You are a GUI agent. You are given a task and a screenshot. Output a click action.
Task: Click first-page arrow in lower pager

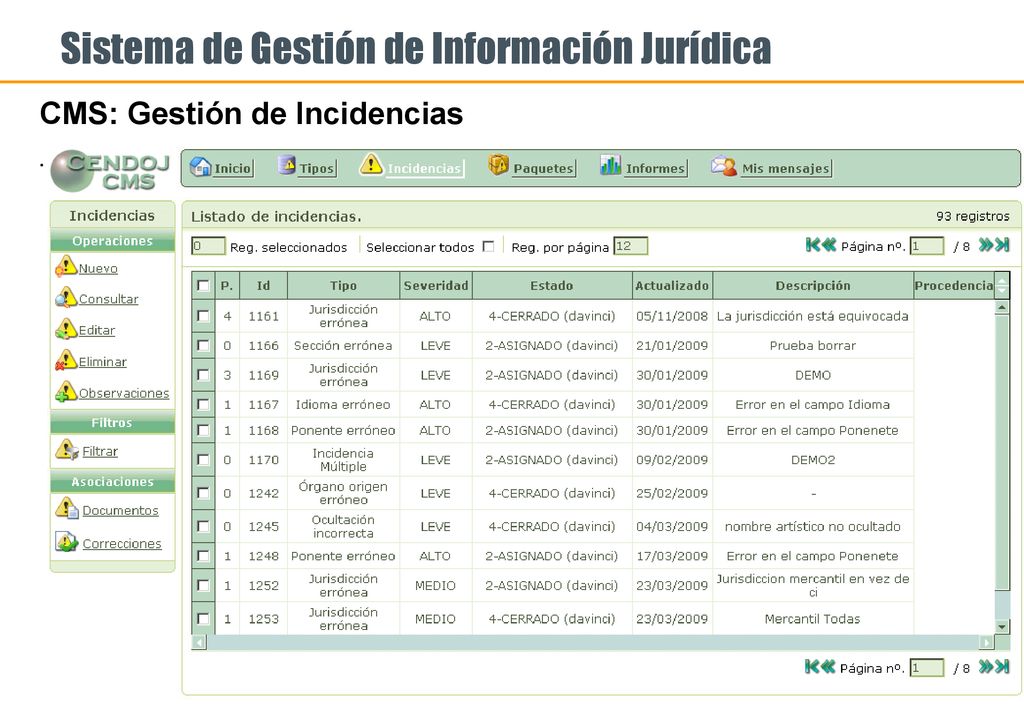point(812,667)
